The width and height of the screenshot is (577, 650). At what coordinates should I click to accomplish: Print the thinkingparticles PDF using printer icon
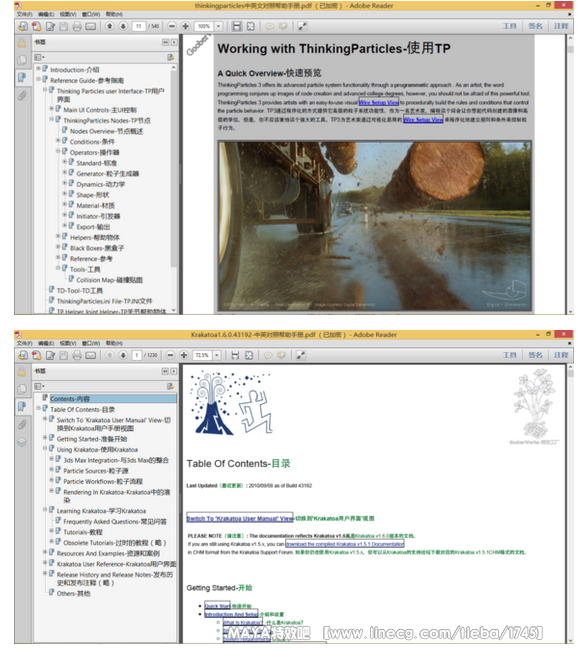coord(77,27)
